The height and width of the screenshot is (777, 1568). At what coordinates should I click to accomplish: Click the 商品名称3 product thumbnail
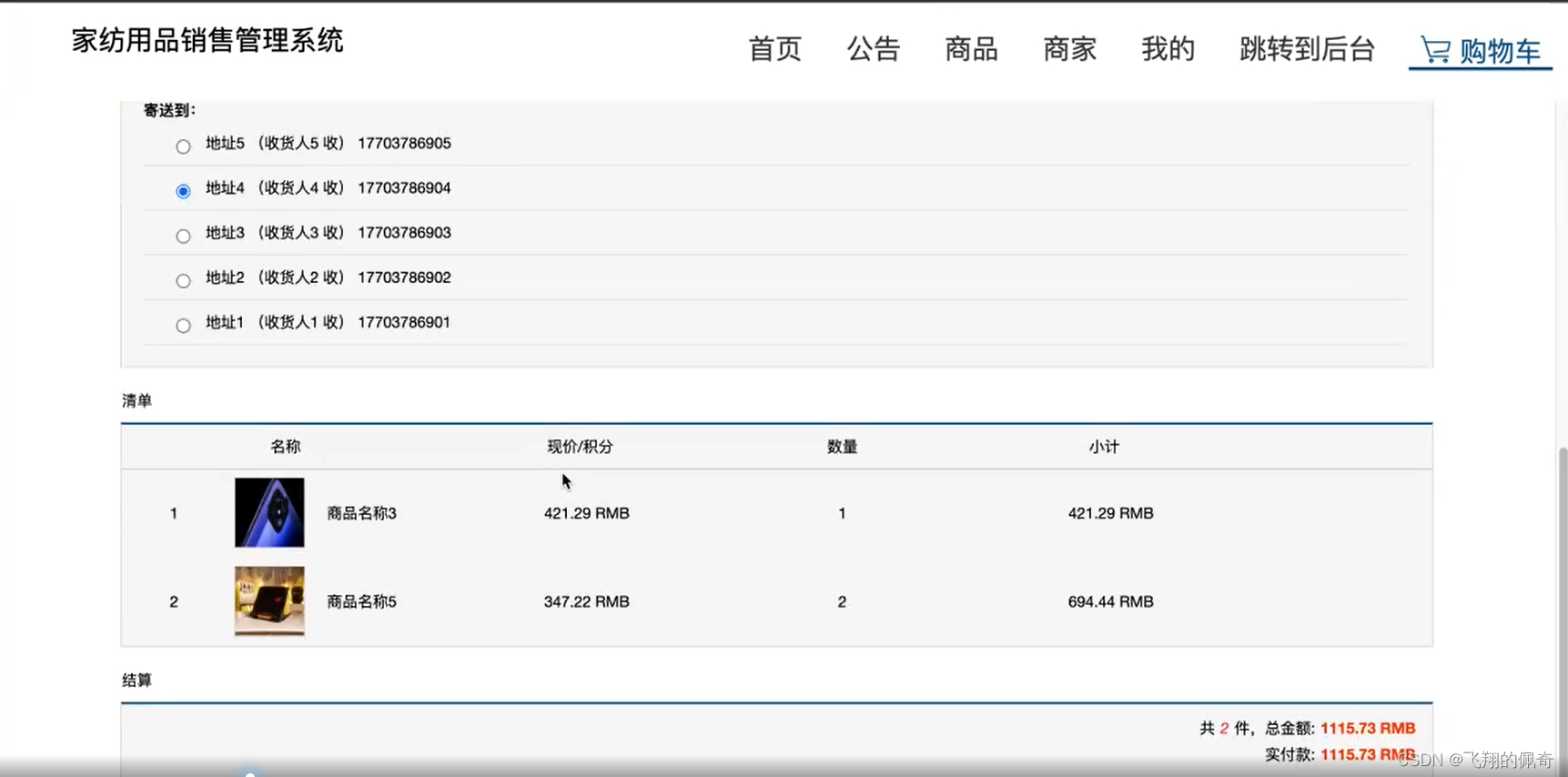(x=269, y=512)
